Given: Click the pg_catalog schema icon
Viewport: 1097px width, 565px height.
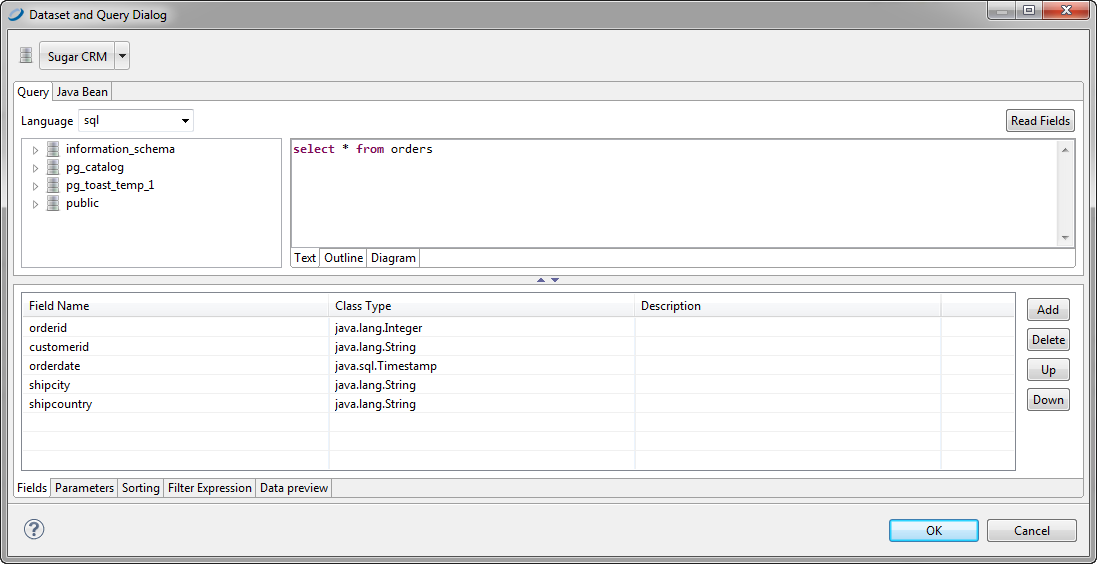Looking at the screenshot, I should [52, 167].
